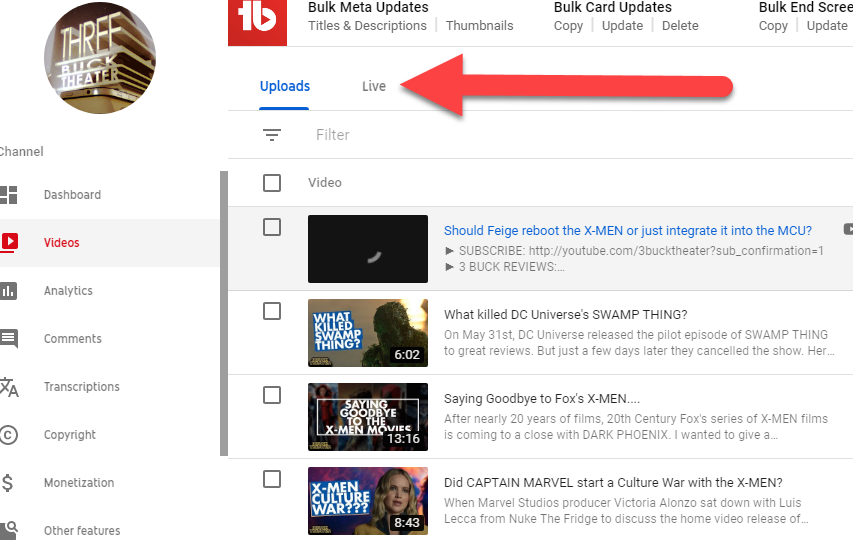This screenshot has width=853, height=540.
Task: Open the What Killed Swamp Thing thumbnail
Action: (x=368, y=333)
